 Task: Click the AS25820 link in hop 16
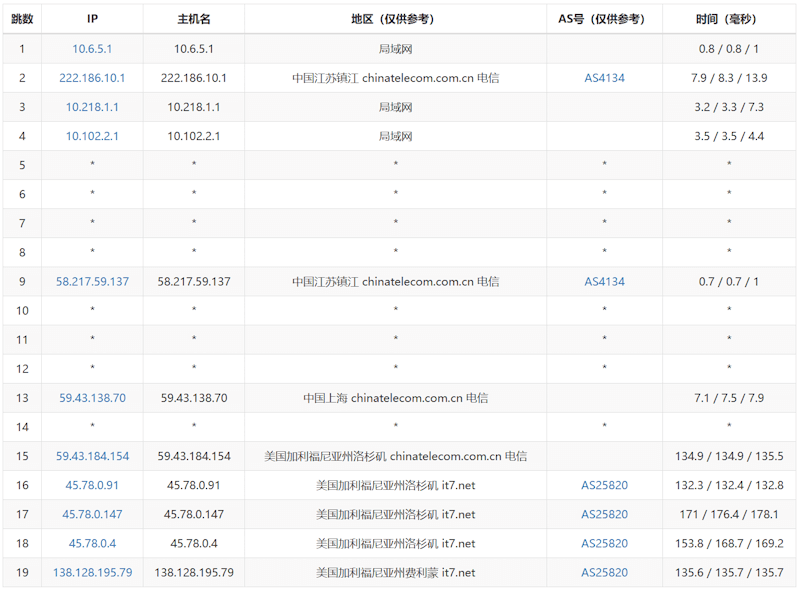pyautogui.click(x=604, y=486)
